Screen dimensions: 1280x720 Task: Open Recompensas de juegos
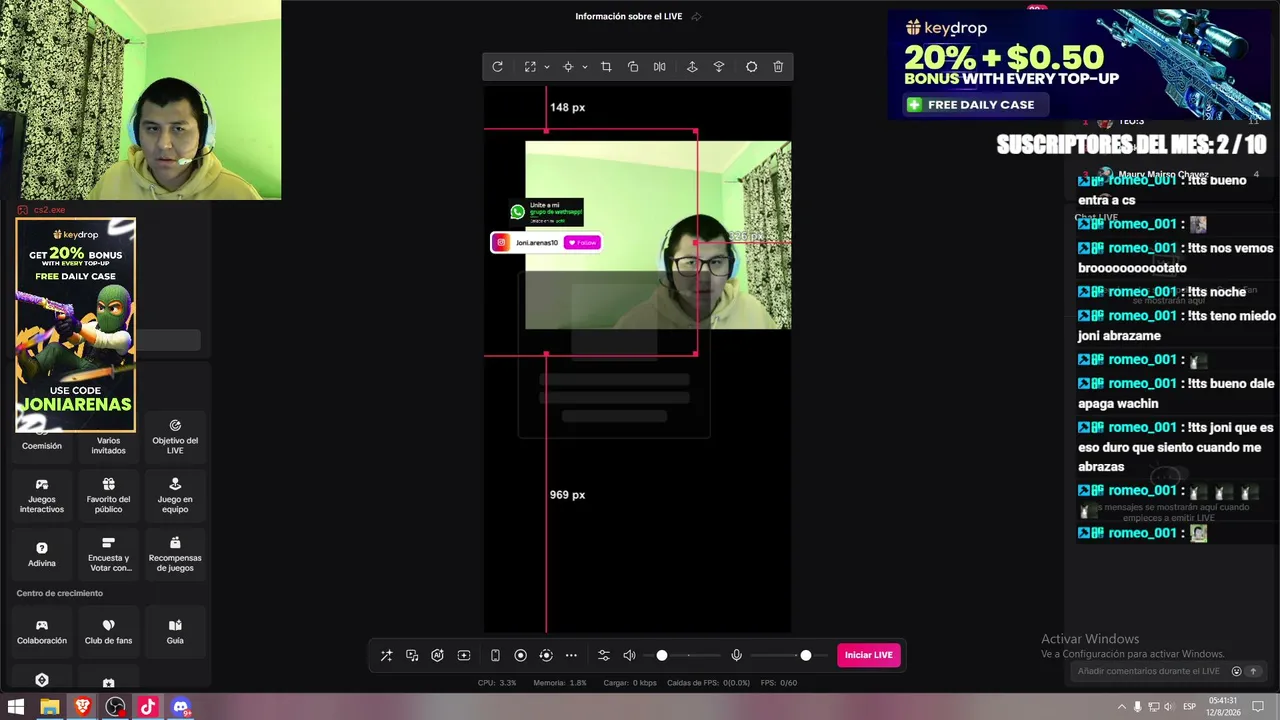tap(175, 555)
